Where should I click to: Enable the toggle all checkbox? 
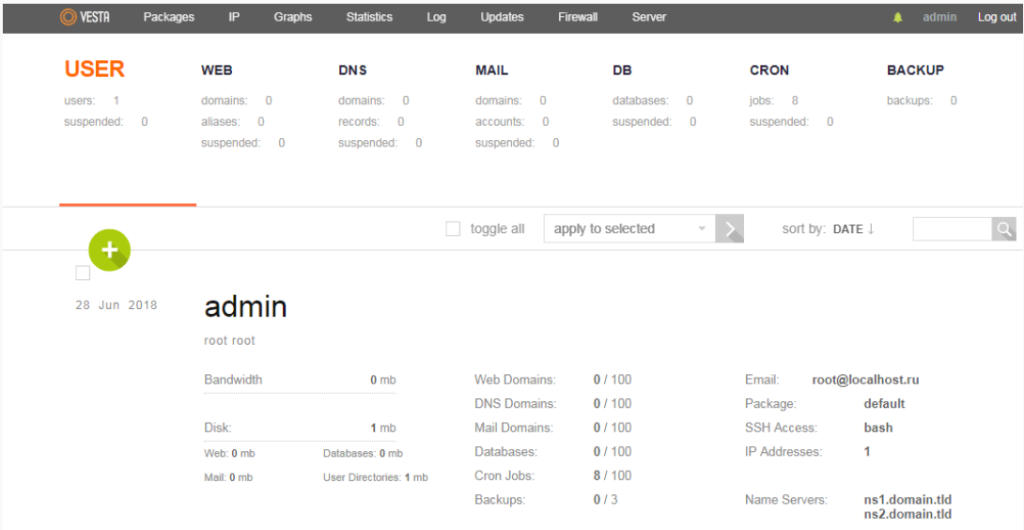click(453, 229)
